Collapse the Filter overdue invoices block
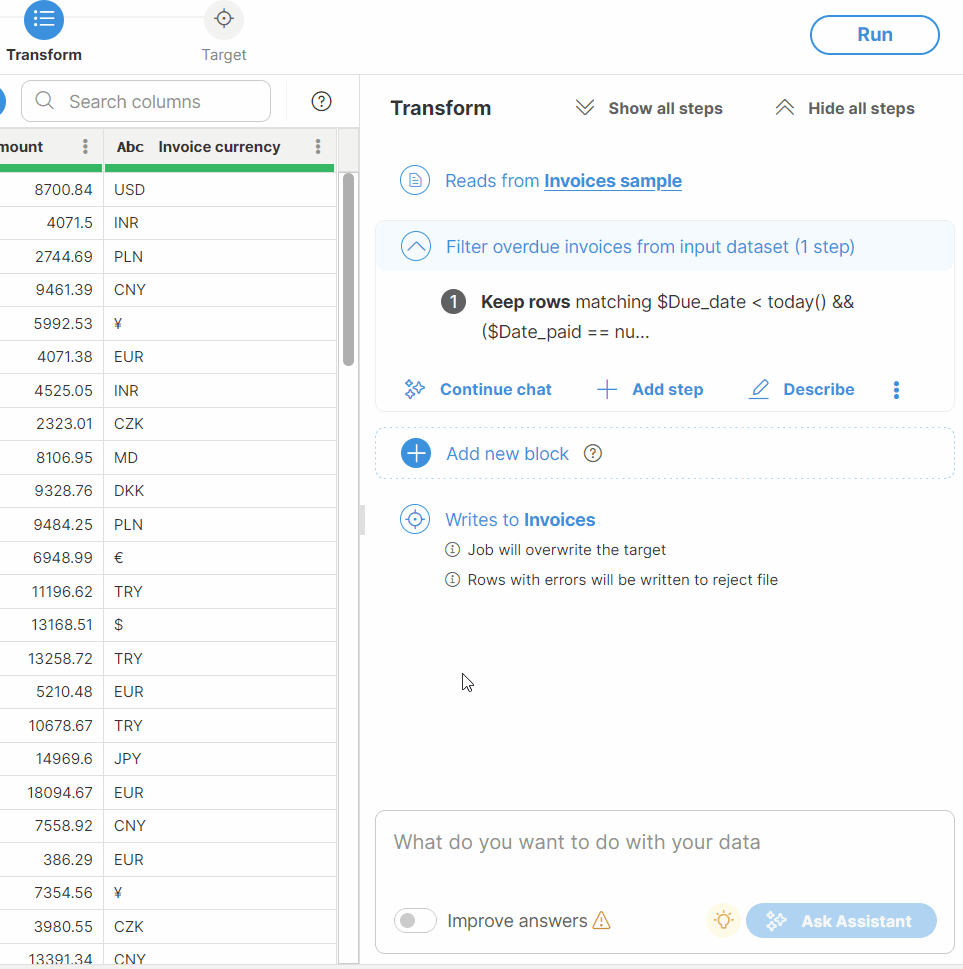The height and width of the screenshot is (969, 963). pos(416,247)
